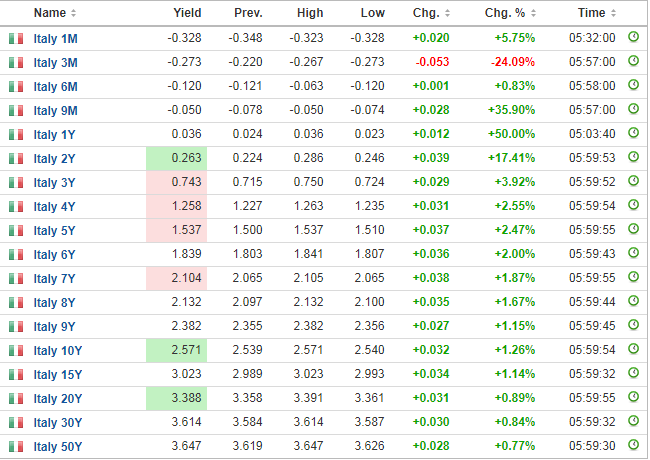Click the clock icon for Italy 1M
The image size is (650, 460).
tap(633, 37)
